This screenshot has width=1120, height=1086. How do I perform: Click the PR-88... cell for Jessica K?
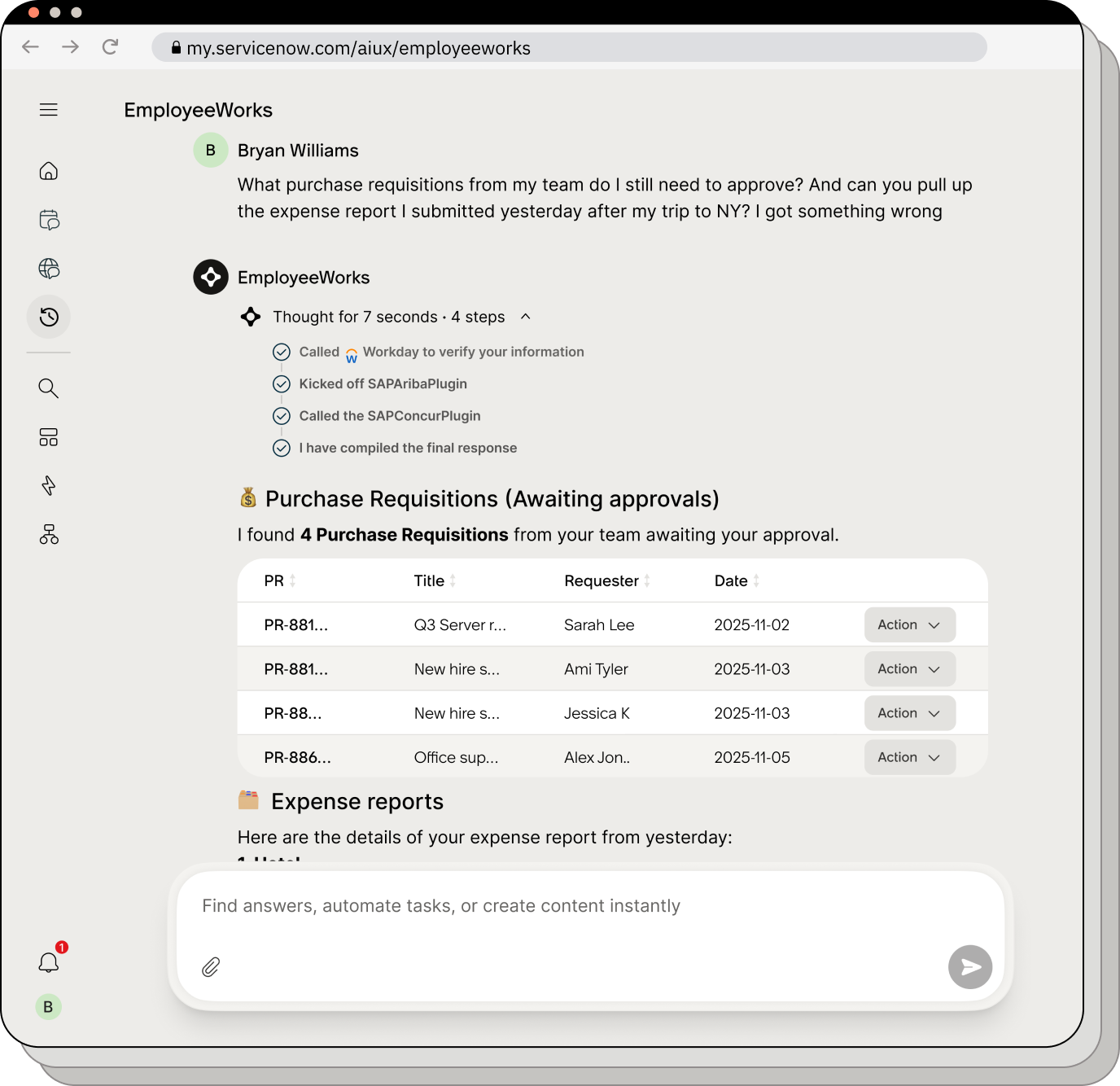293,713
